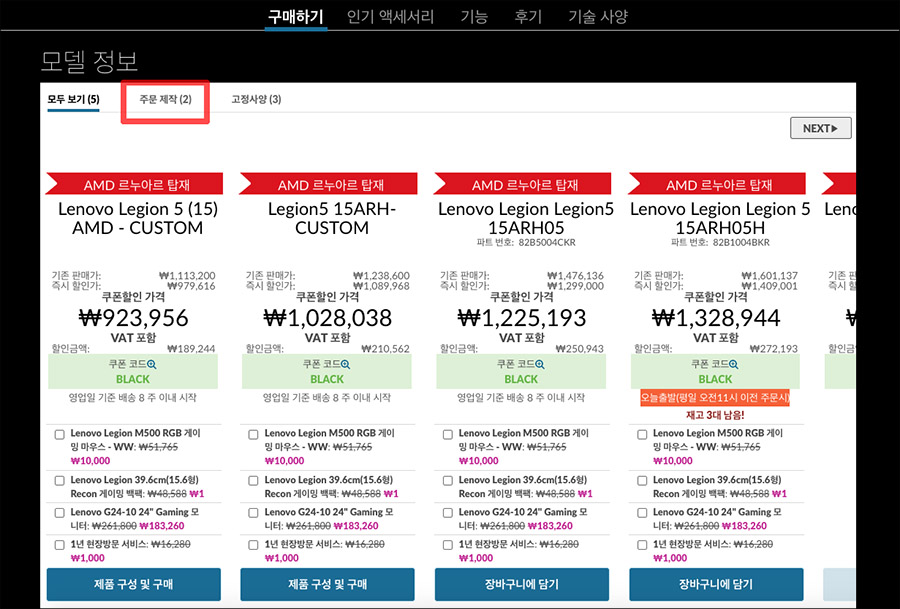Screen dimensions: 900x609
Task: Click discount amount ₩272,193
Action: [774, 349]
